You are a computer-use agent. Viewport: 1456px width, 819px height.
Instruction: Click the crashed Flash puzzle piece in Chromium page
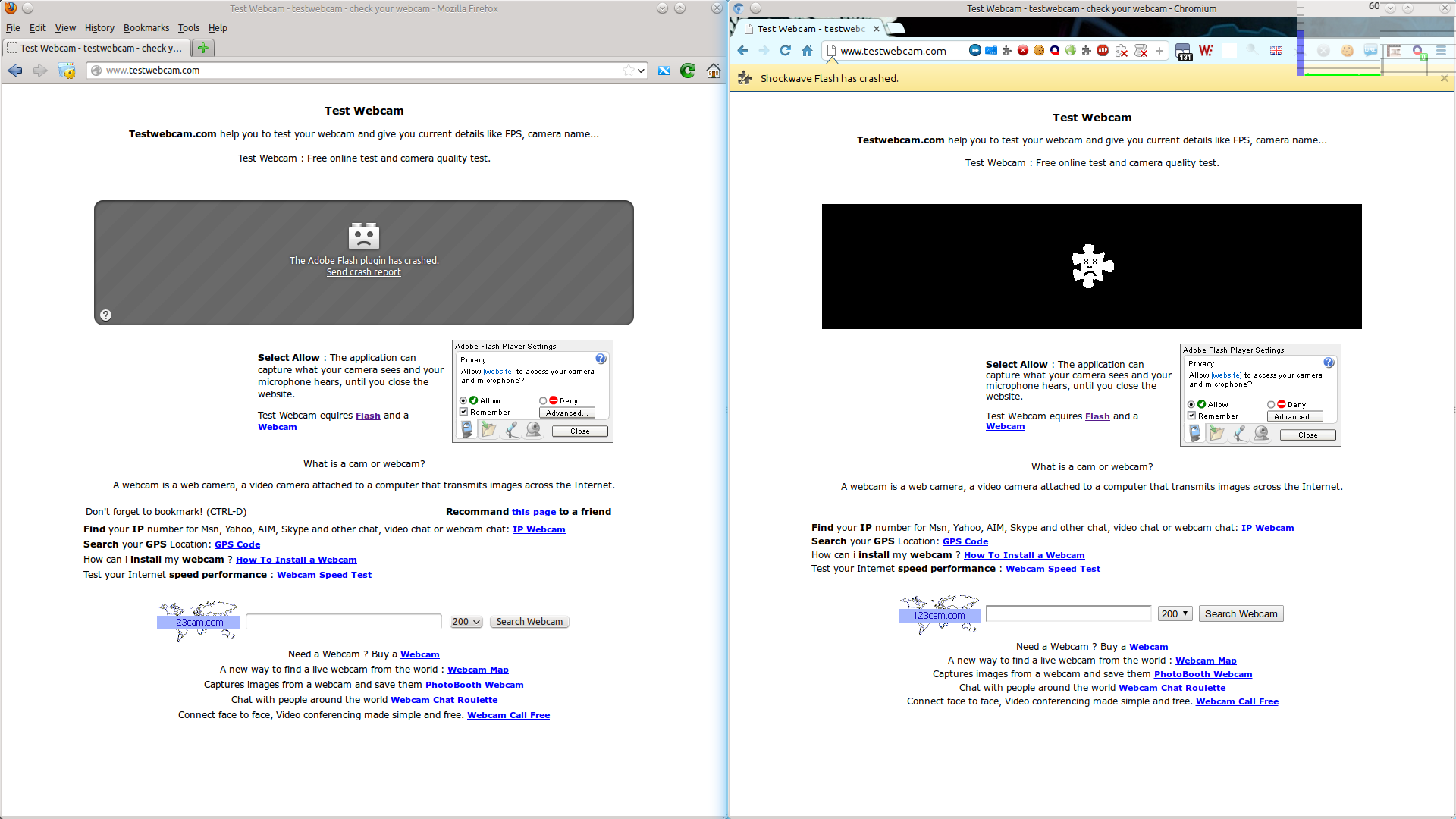pos(1092,266)
